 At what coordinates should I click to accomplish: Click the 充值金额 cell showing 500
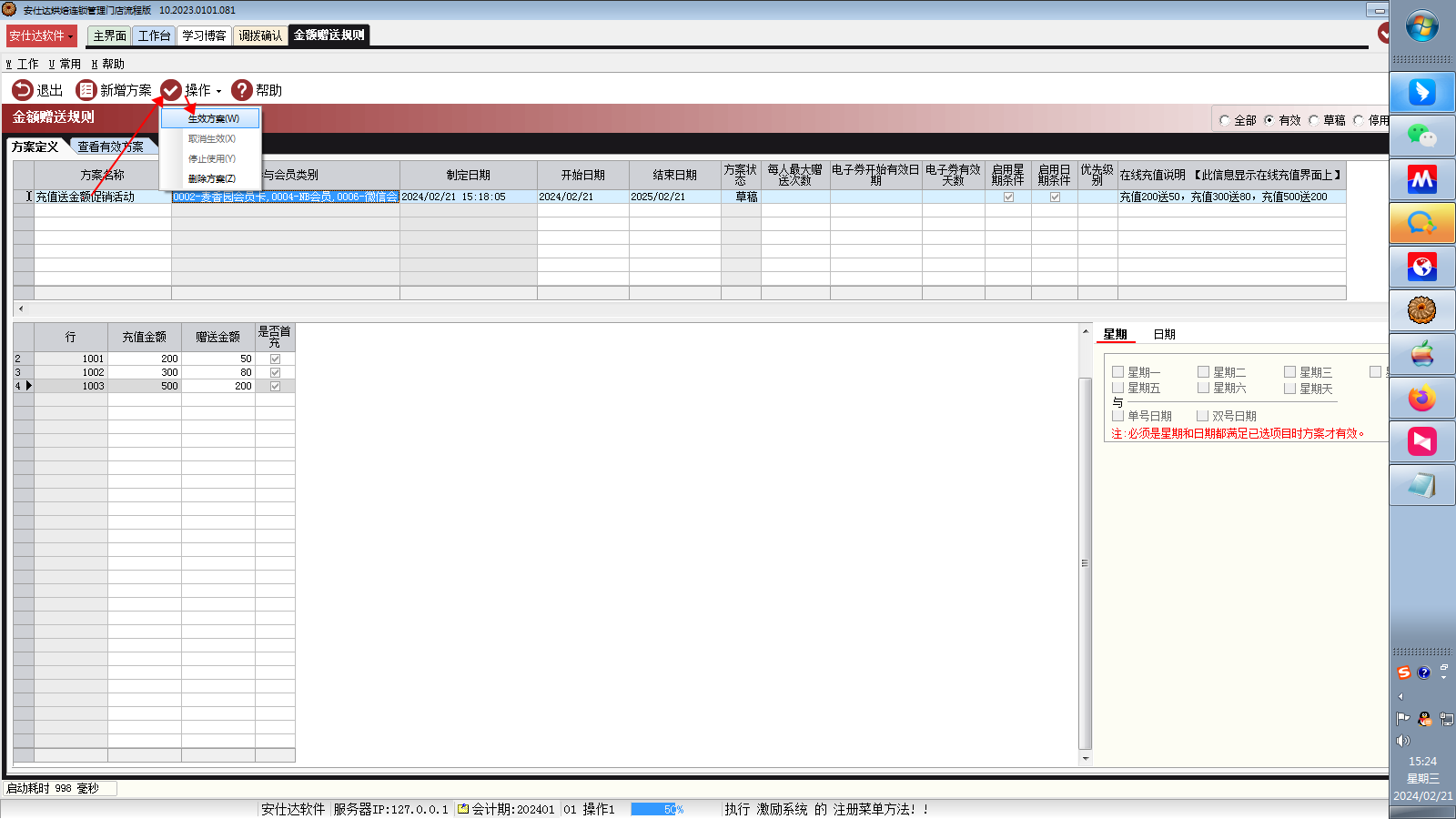(145, 386)
